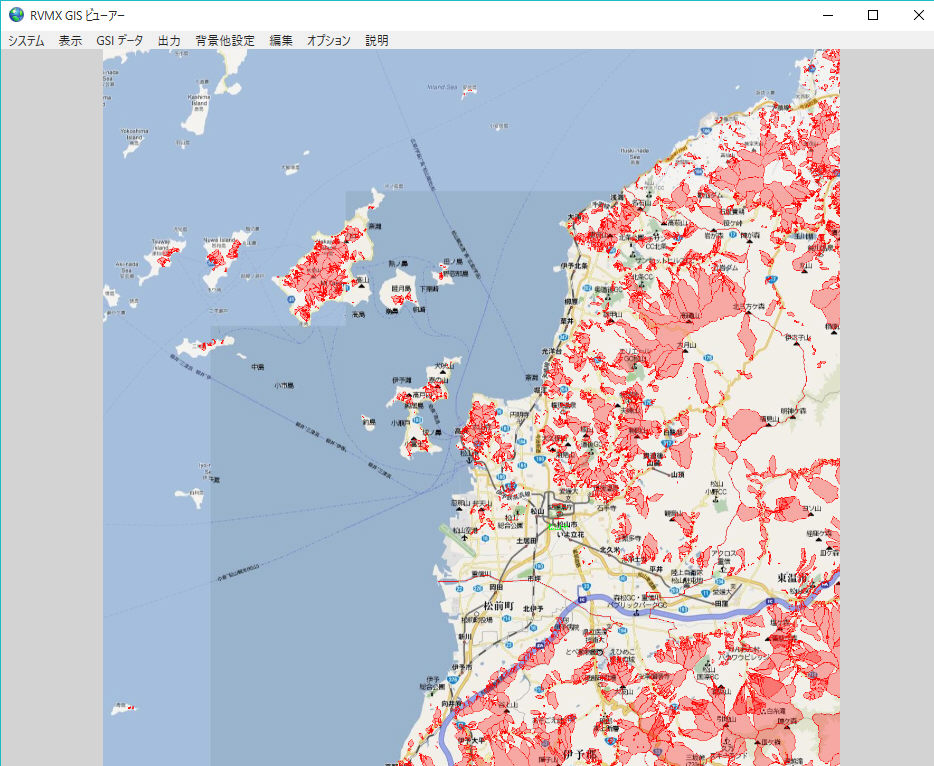
Task: Minimize the RVMX GIS viewer window
Action: click(x=827, y=15)
